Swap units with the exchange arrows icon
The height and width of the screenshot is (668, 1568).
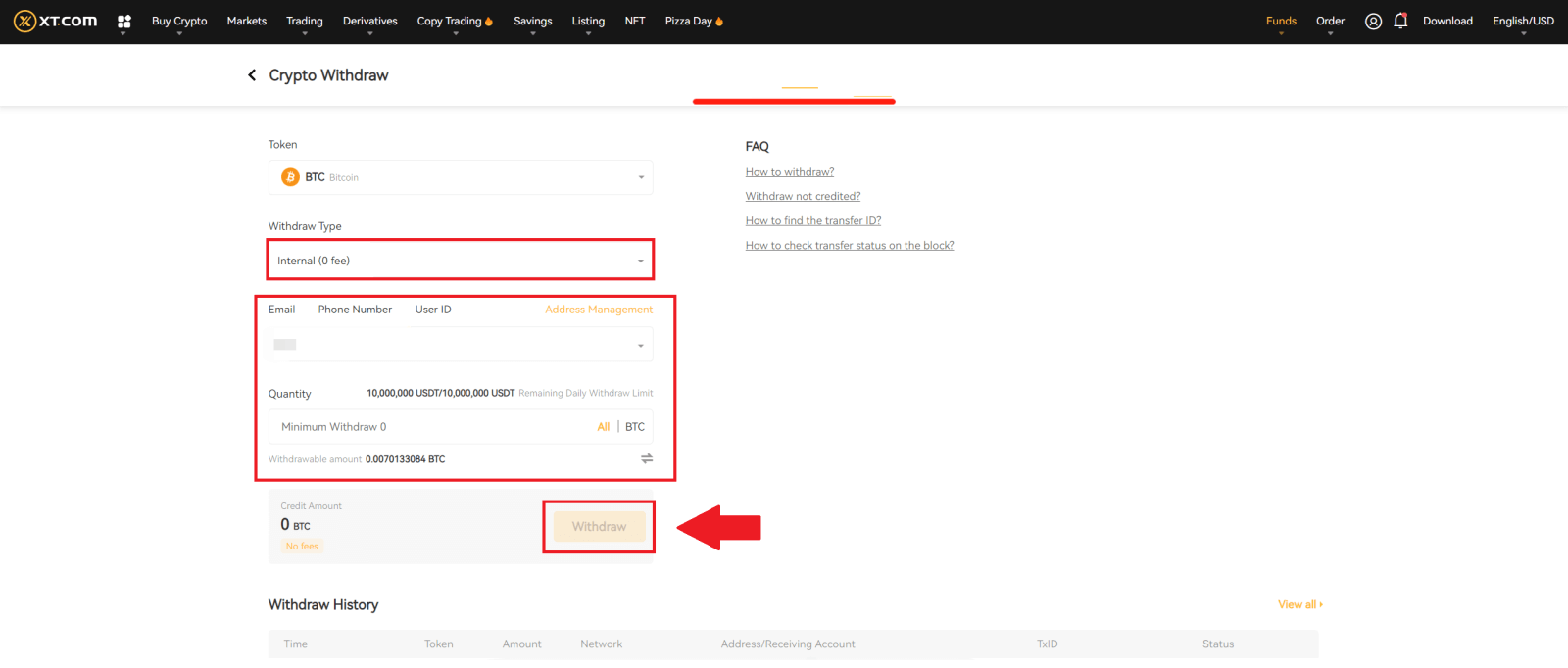tap(647, 458)
